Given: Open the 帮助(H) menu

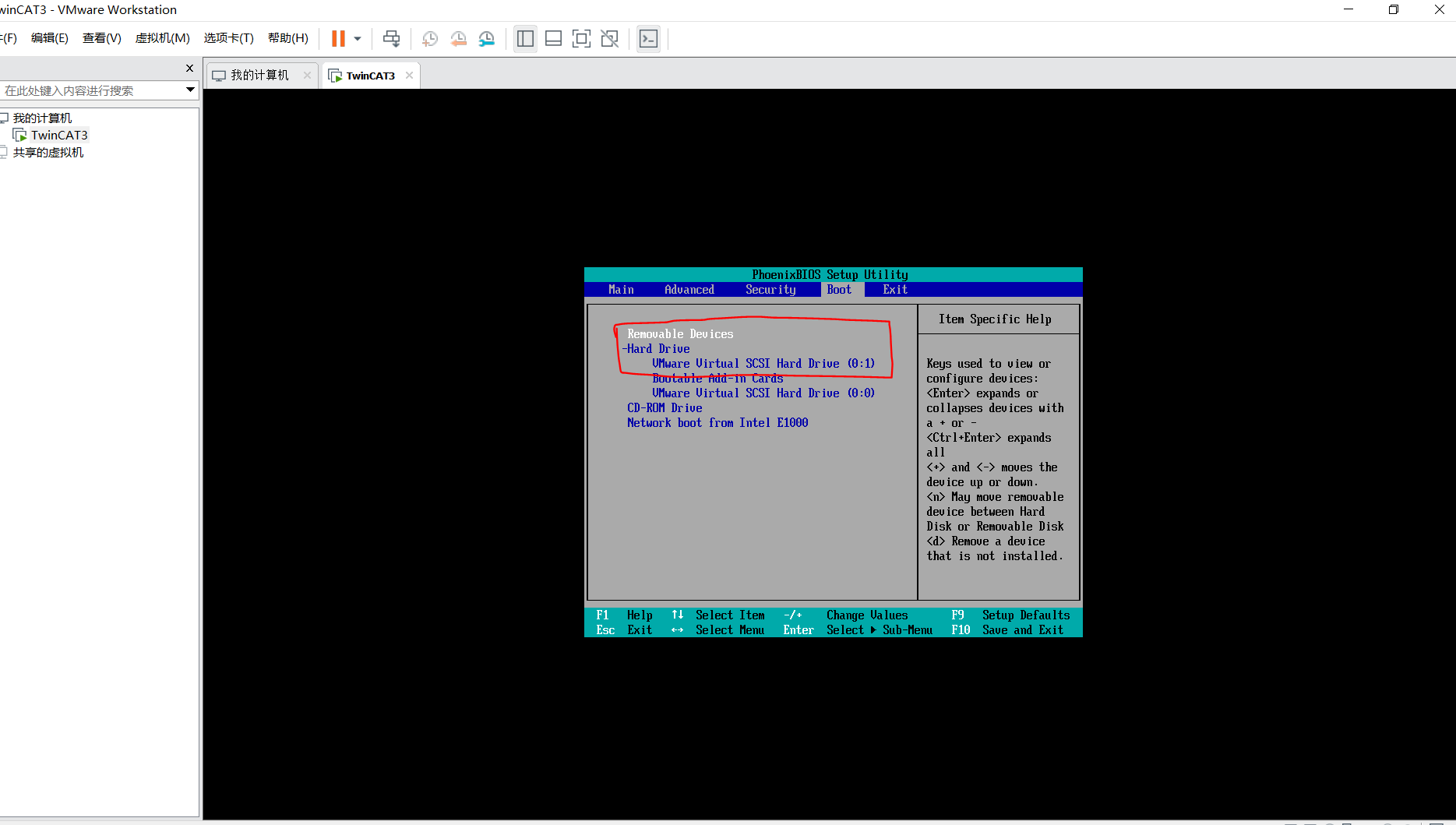Looking at the screenshot, I should tap(288, 38).
